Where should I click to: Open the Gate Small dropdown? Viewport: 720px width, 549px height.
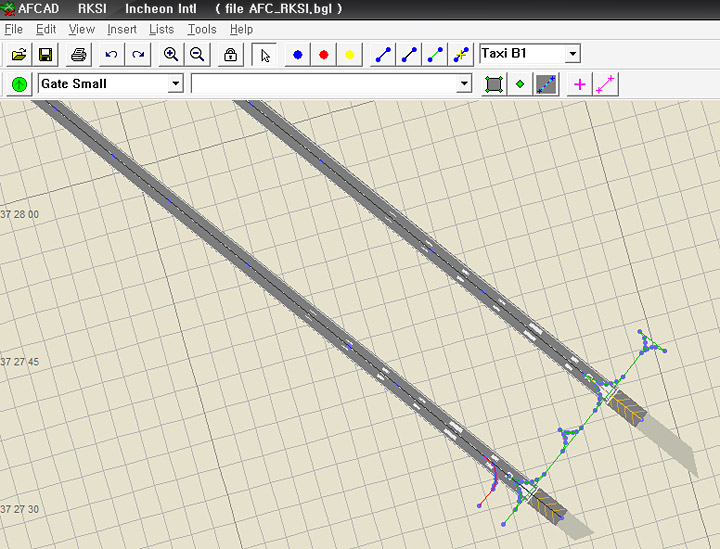175,84
